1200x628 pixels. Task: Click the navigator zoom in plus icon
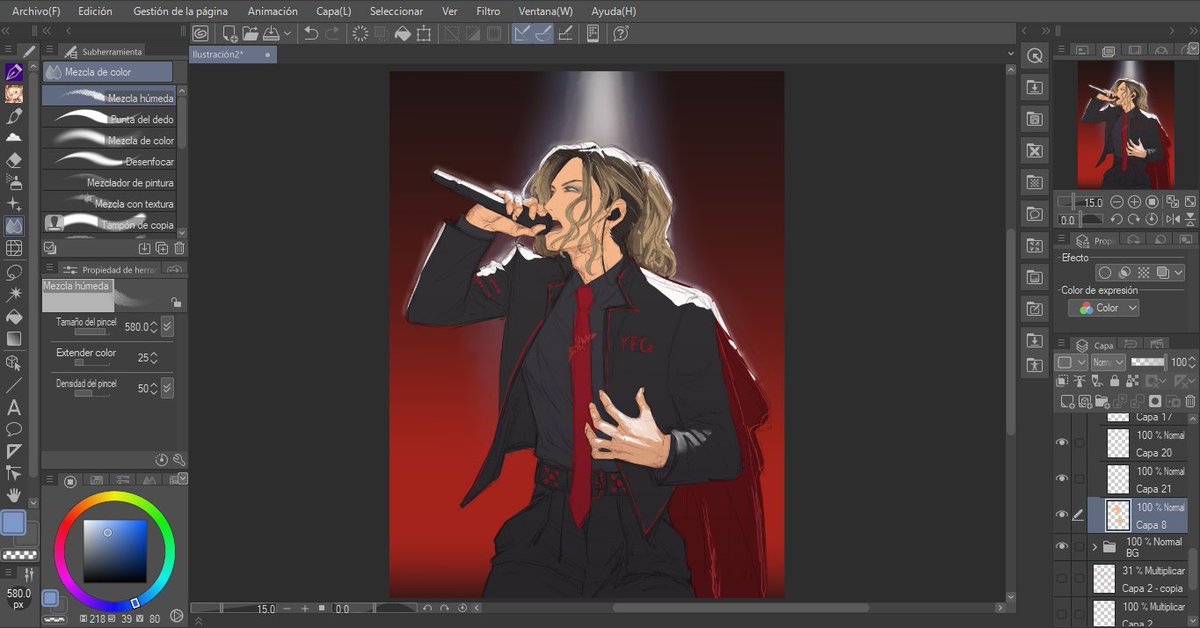[1136, 202]
